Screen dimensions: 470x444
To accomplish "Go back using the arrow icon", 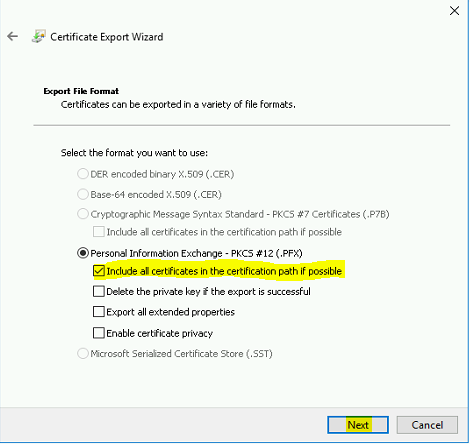I will click(12, 36).
